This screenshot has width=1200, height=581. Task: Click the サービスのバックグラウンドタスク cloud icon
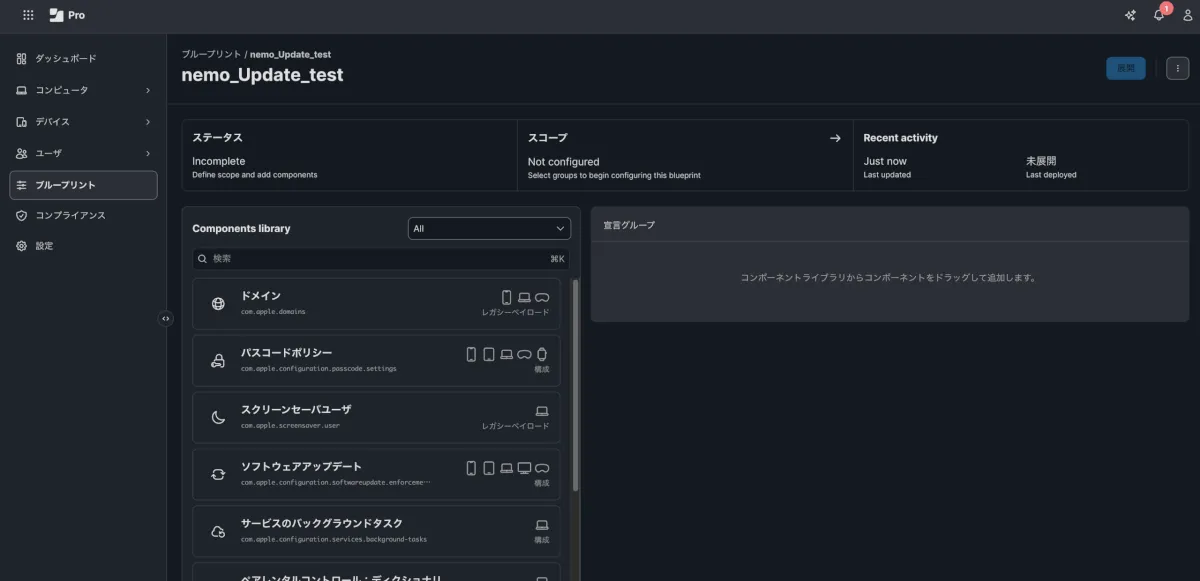click(218, 531)
